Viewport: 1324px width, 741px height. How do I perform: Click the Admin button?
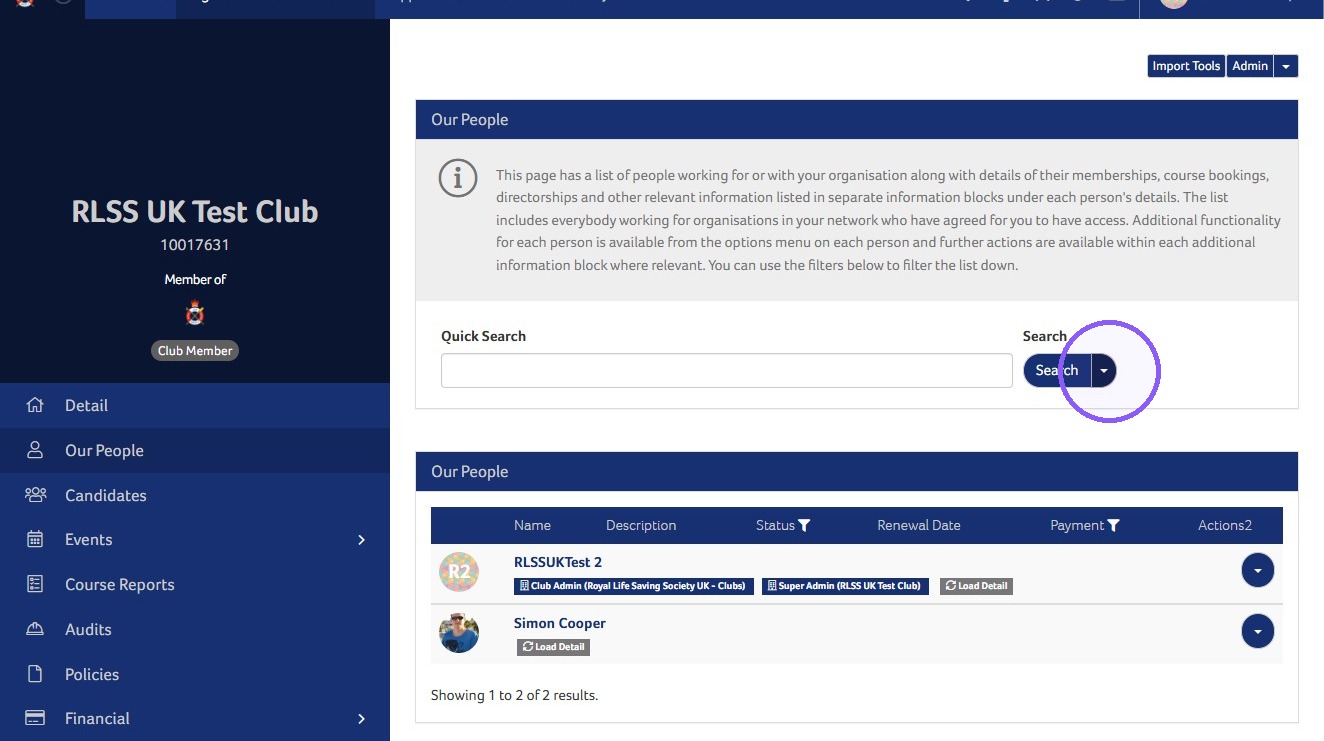pos(1250,66)
